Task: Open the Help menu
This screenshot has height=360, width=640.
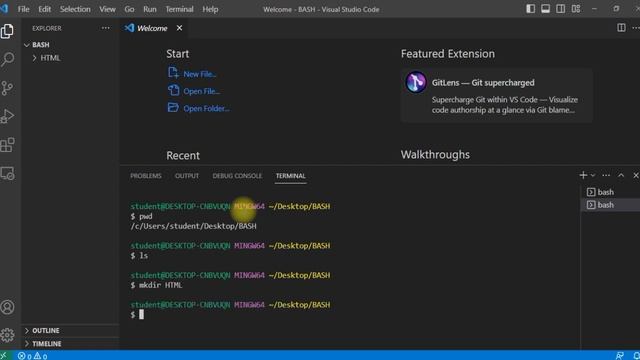Action: [210, 9]
